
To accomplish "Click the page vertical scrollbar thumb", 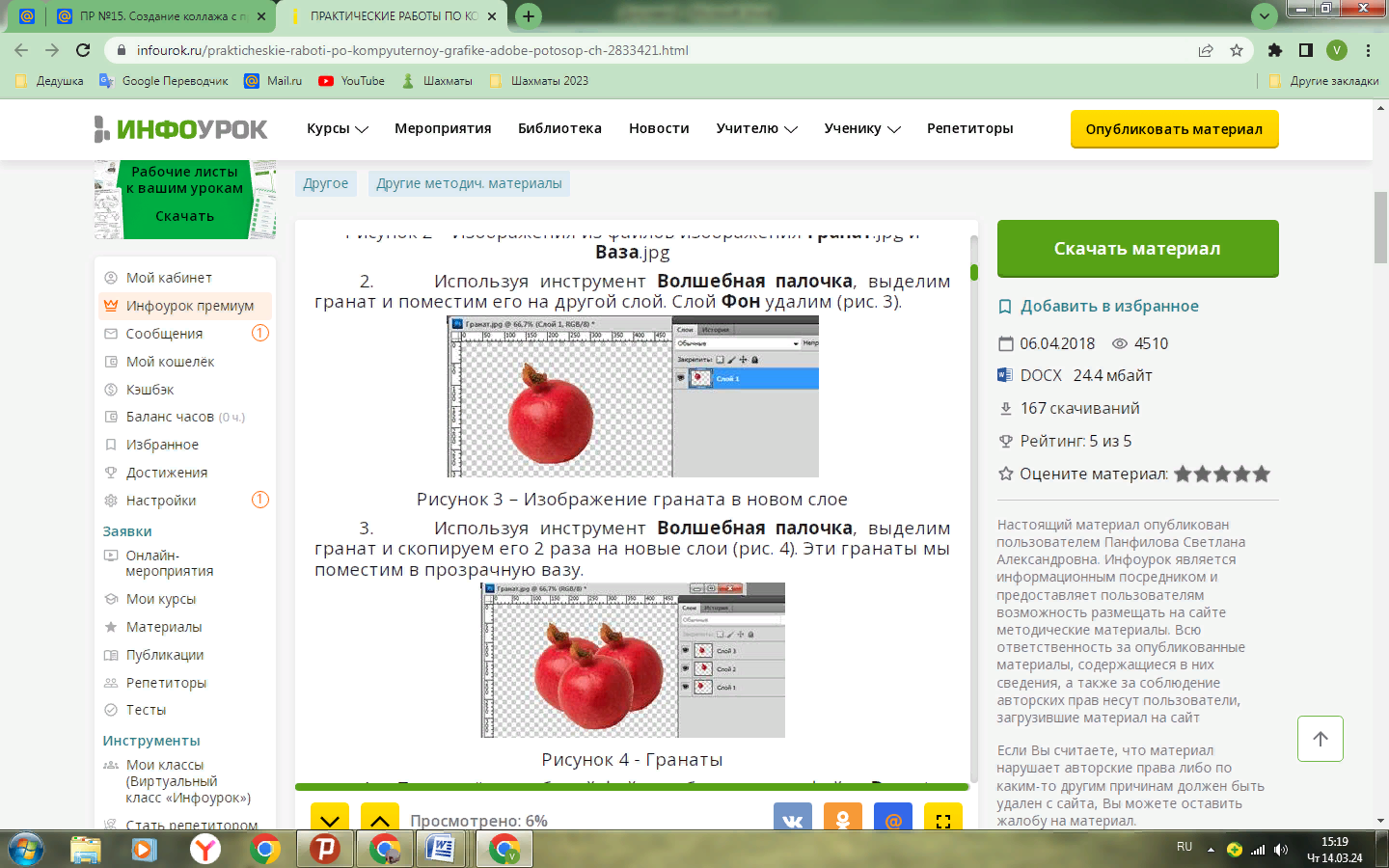I will coord(1380,228).
